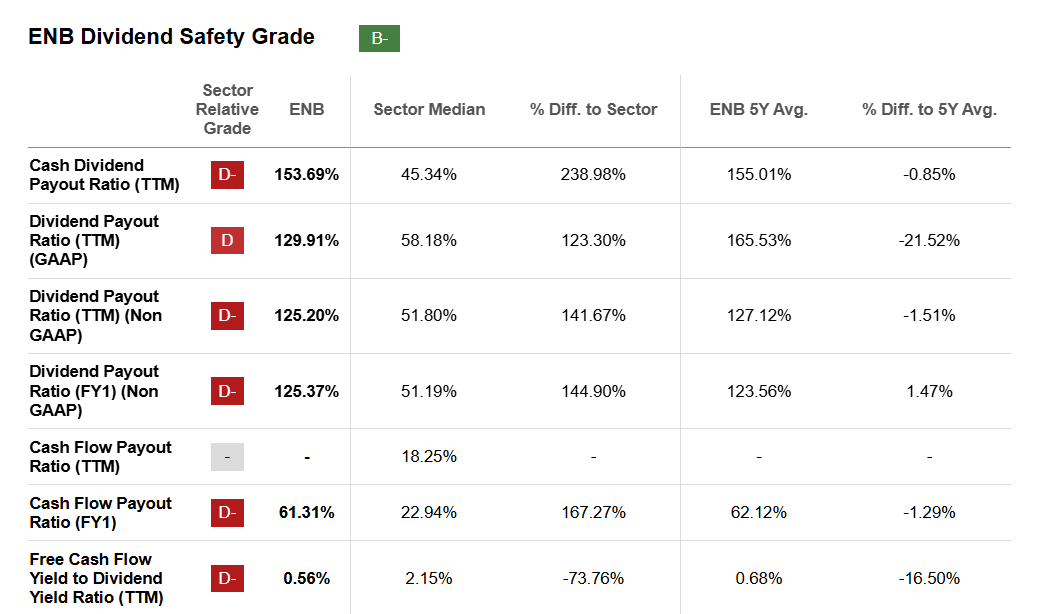Open Dividend Payout Ratio (TTM) (GAAP) metric

coord(94,241)
